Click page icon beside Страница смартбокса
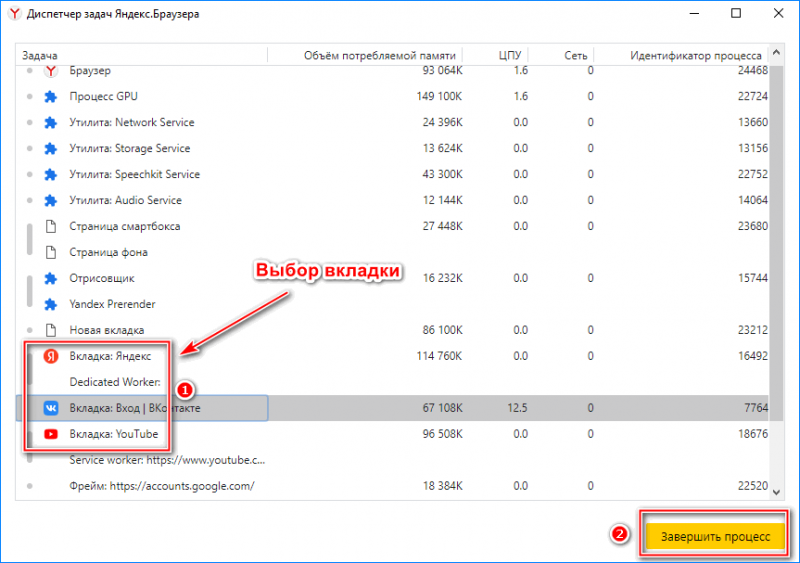 coord(51,226)
